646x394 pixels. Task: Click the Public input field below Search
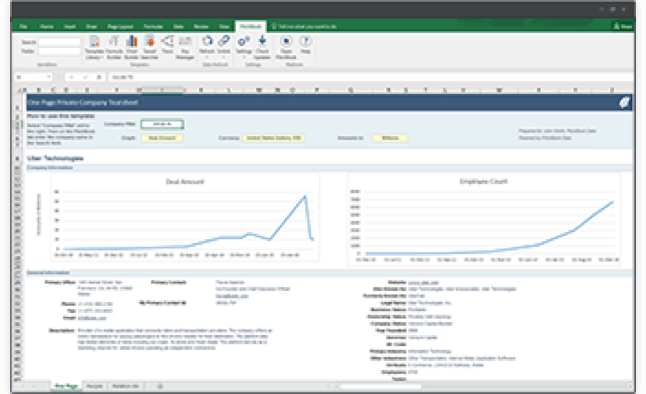tap(59, 51)
